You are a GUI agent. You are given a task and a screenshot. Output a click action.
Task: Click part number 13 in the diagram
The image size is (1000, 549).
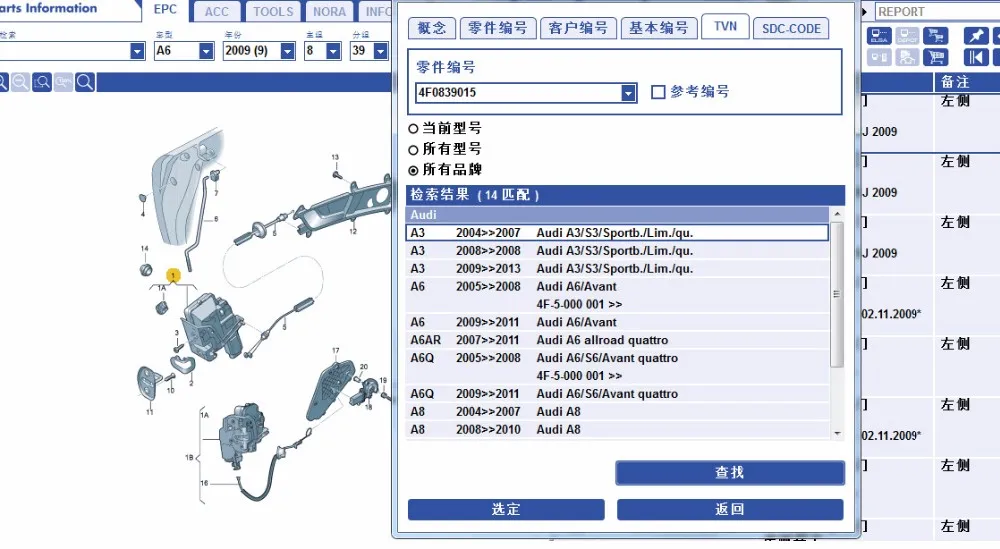[335, 157]
